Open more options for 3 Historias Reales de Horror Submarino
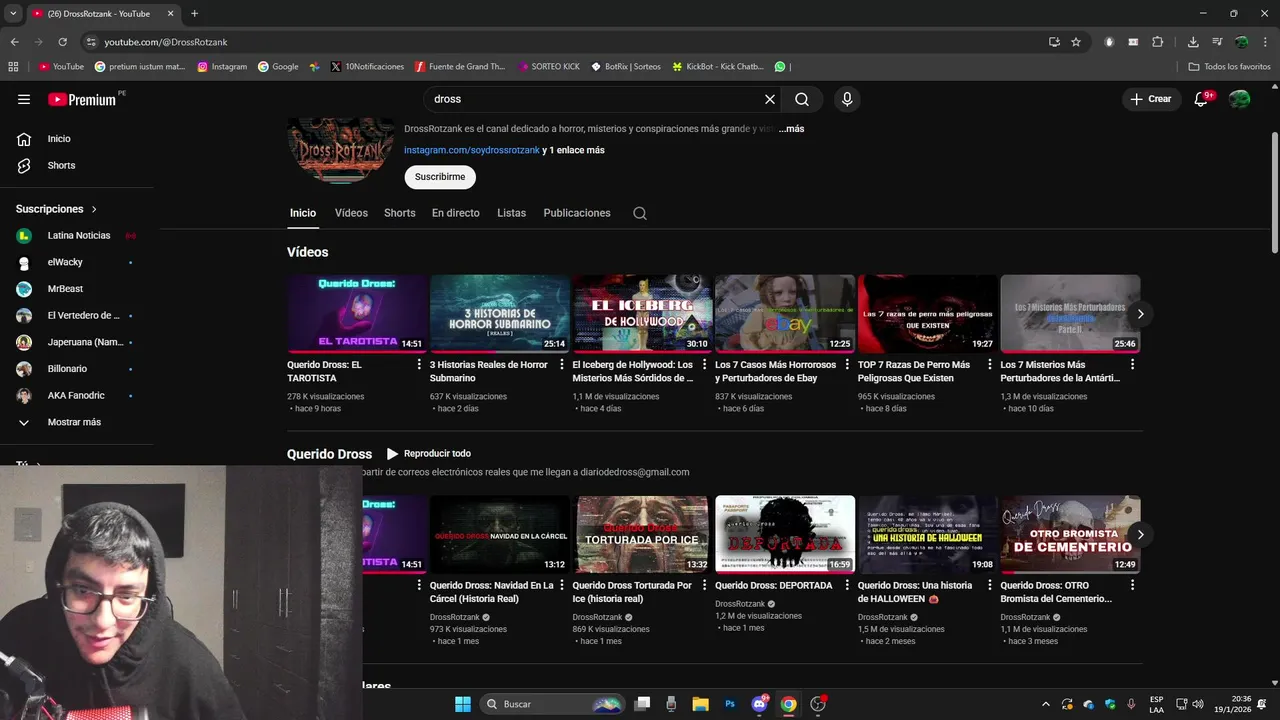The image size is (1280, 720). coord(562,365)
